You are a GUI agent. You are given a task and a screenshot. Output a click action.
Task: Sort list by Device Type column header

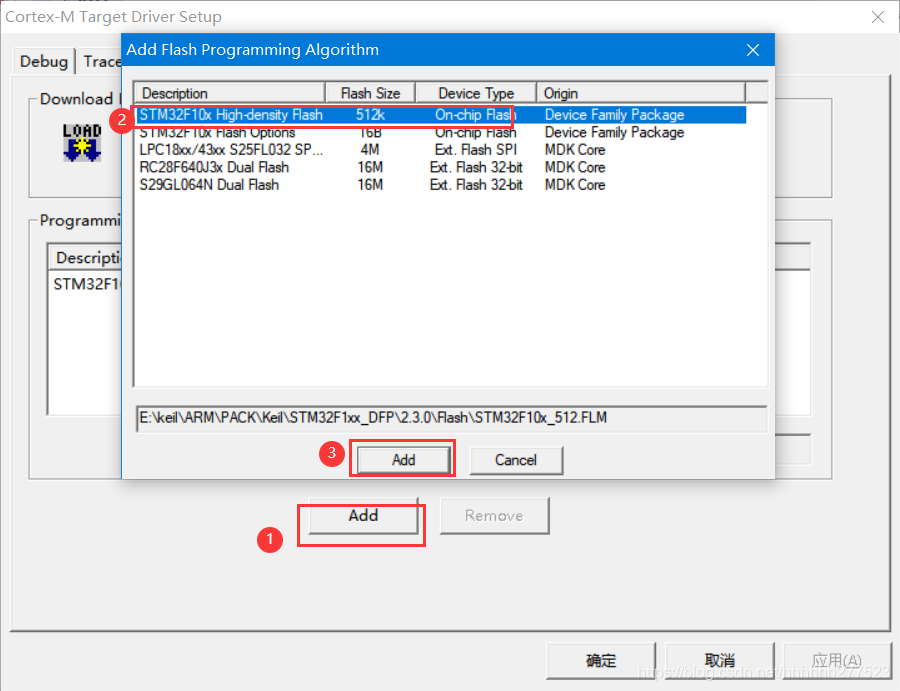click(x=476, y=93)
